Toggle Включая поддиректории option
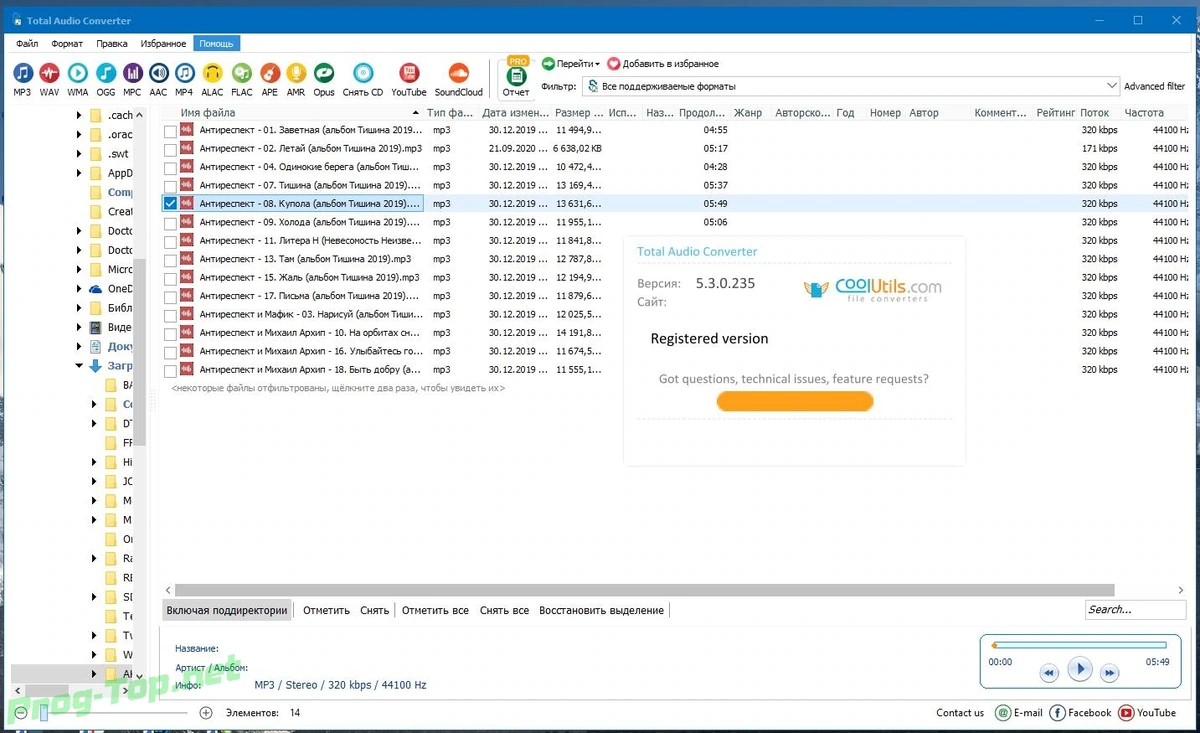This screenshot has width=1200, height=733. tap(227, 610)
